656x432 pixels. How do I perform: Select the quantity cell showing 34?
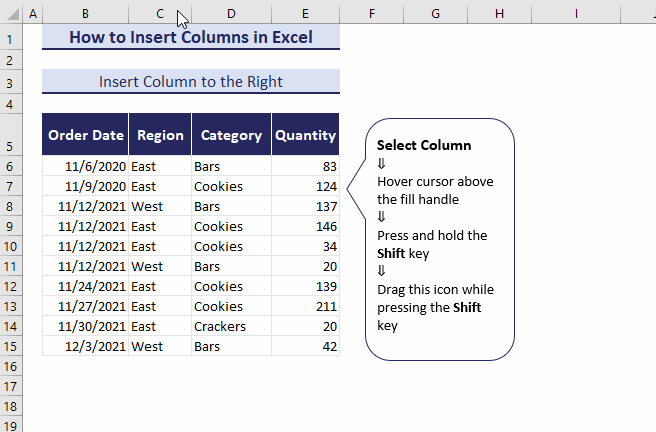click(305, 246)
